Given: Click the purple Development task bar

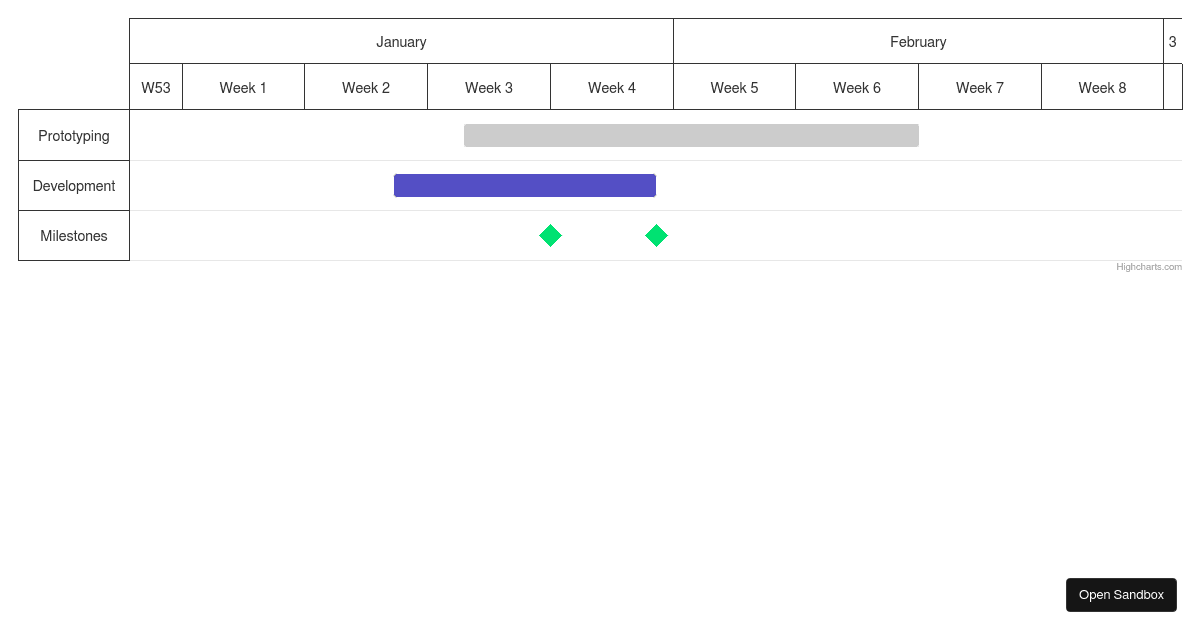Looking at the screenshot, I should click(525, 185).
